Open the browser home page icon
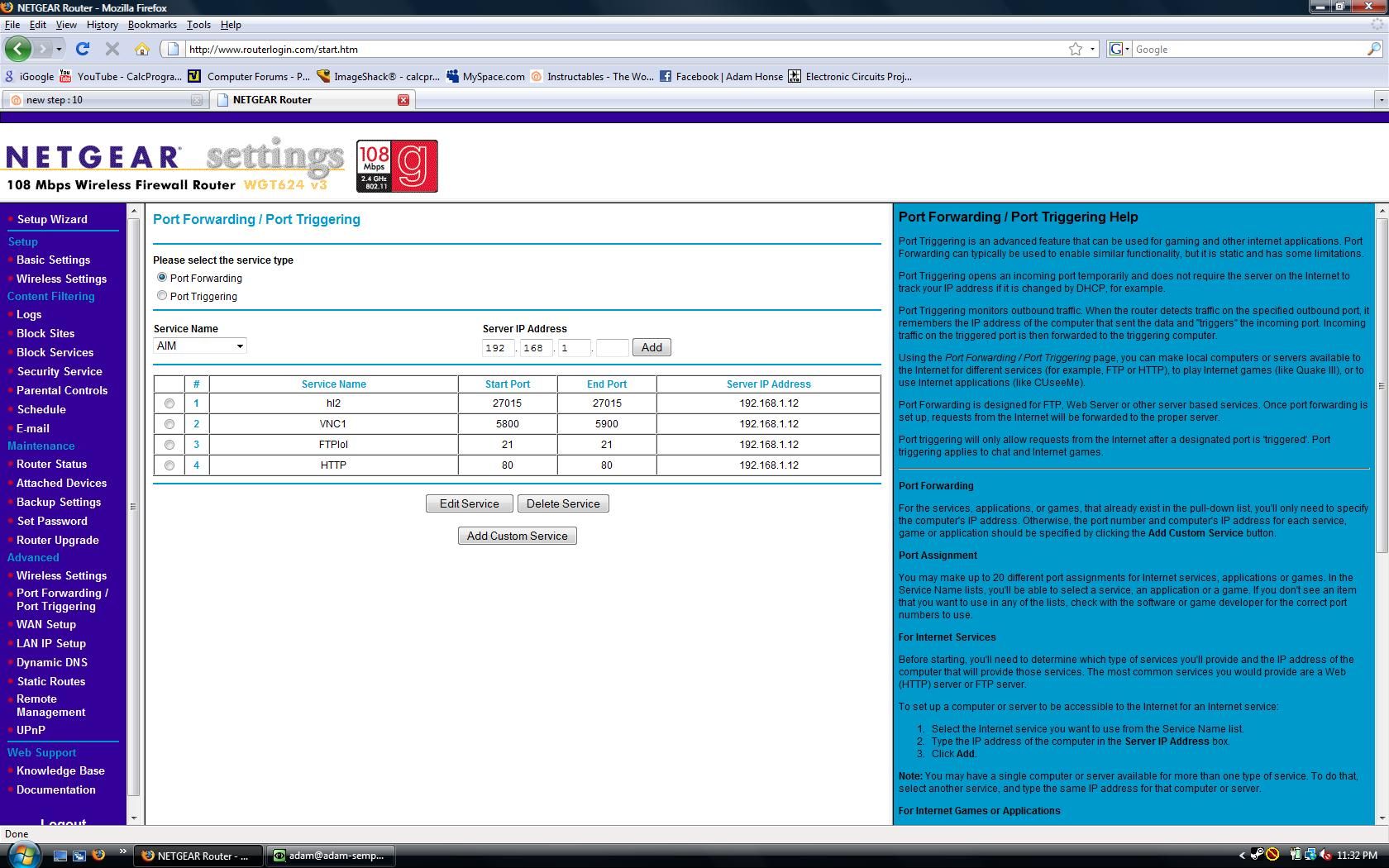 click(x=142, y=49)
